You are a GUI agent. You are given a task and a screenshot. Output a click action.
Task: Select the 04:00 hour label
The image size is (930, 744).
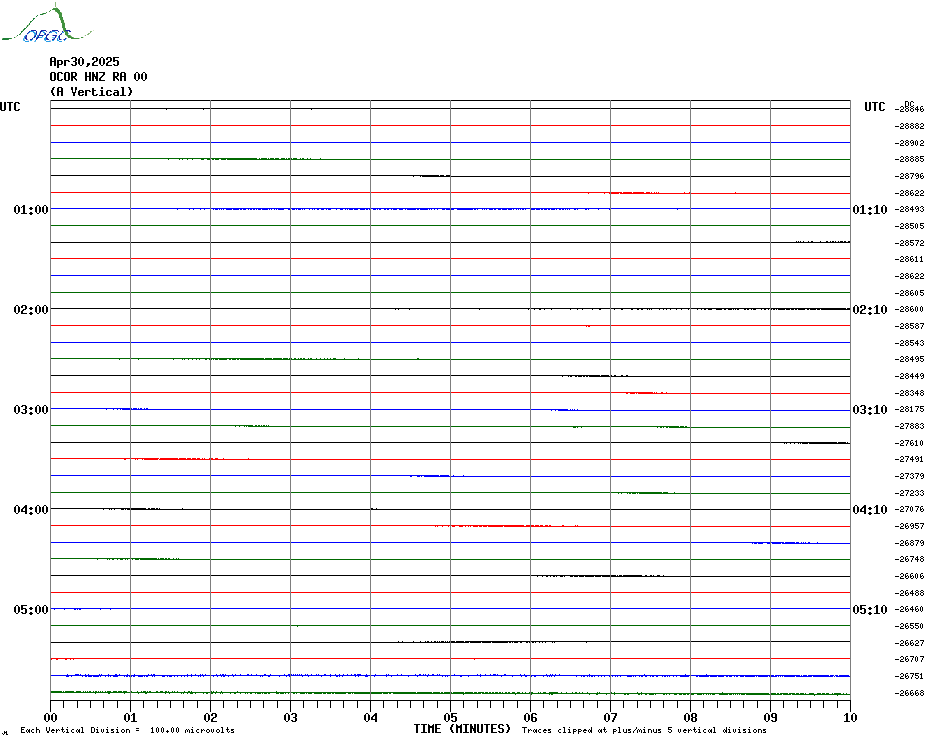pyautogui.click(x=31, y=510)
